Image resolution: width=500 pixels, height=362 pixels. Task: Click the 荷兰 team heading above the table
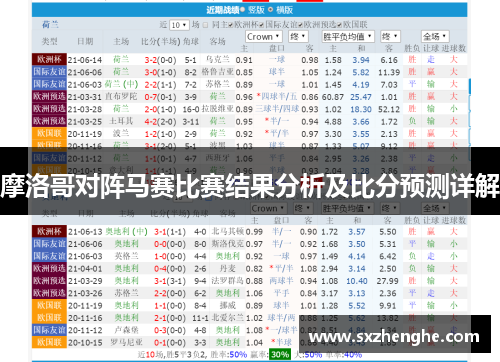click(50, 24)
